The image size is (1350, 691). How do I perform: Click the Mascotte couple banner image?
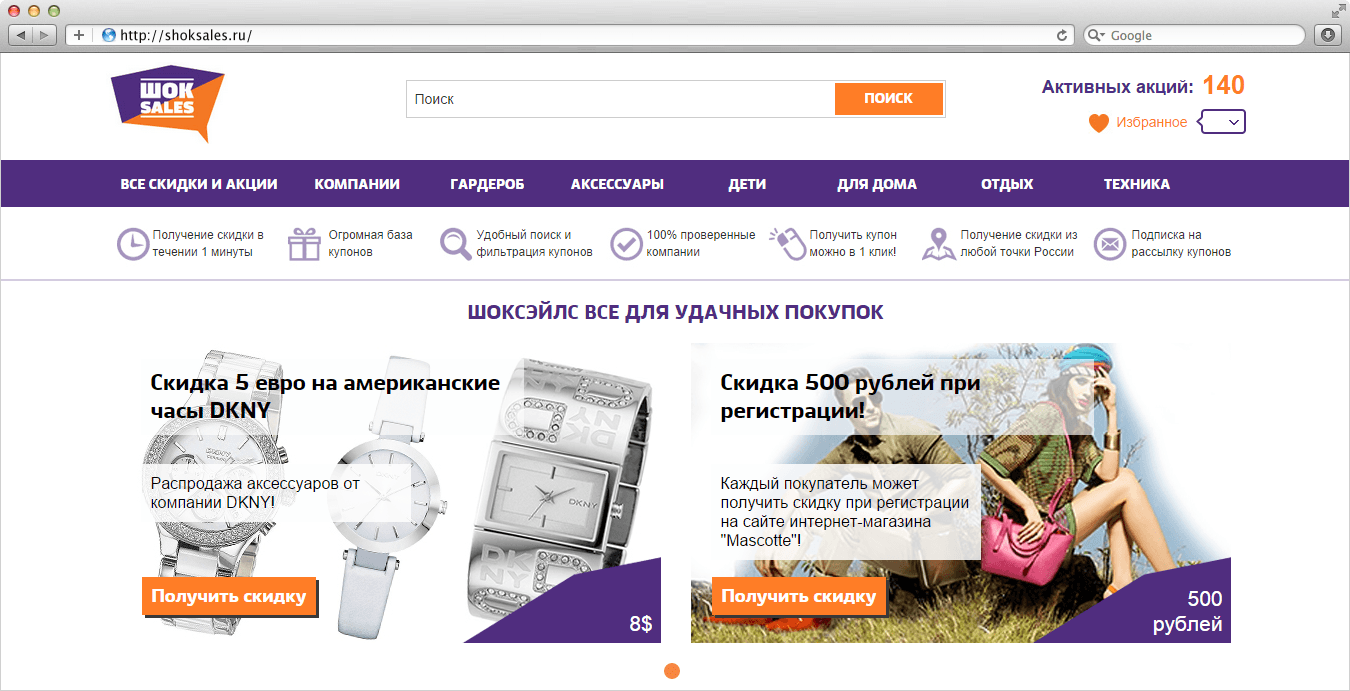coord(961,493)
